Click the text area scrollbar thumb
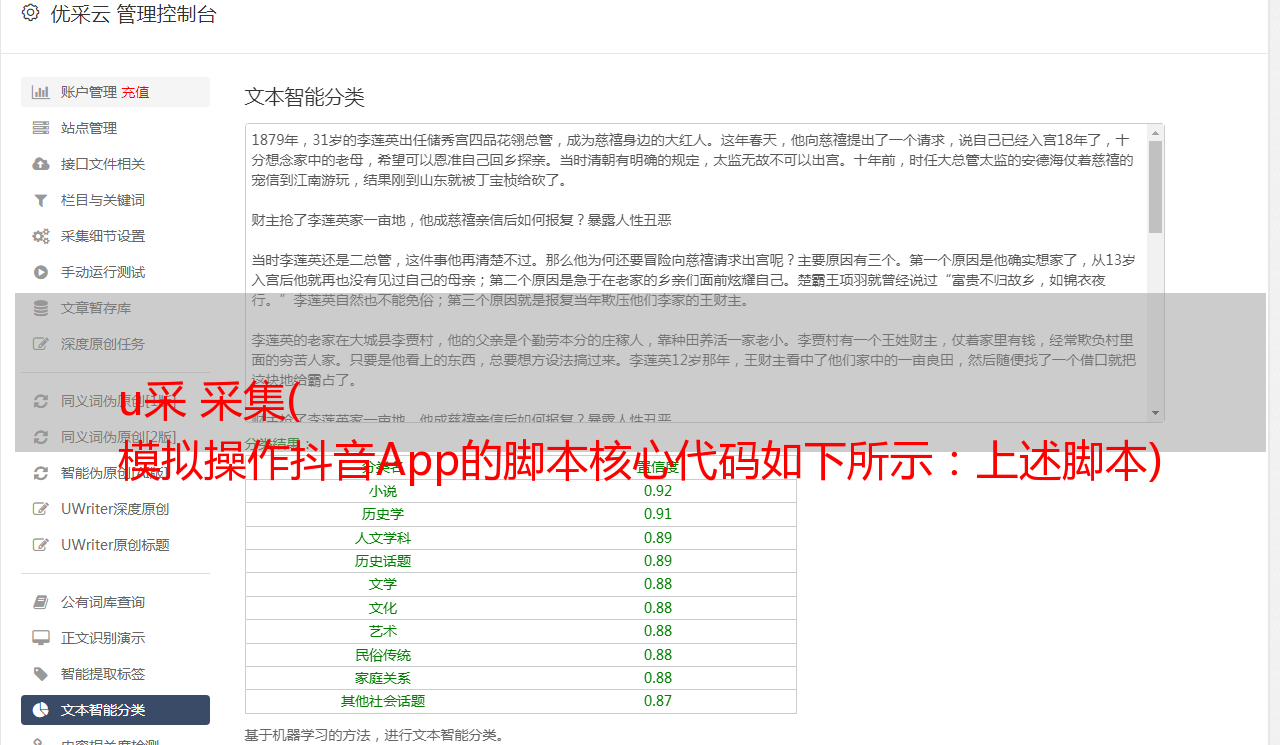This screenshot has width=1280, height=745. pos(1156,186)
